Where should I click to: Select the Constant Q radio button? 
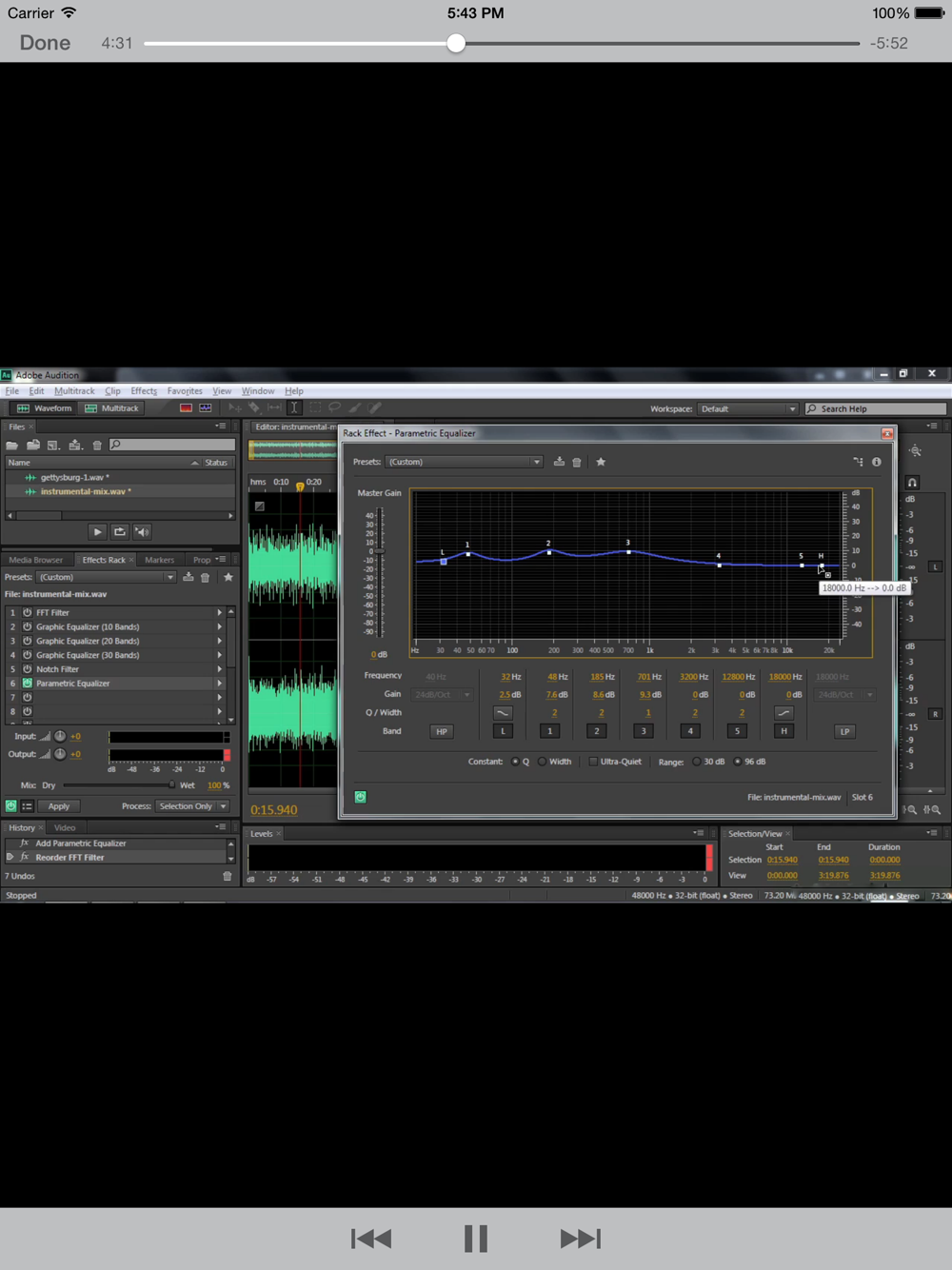tap(515, 762)
